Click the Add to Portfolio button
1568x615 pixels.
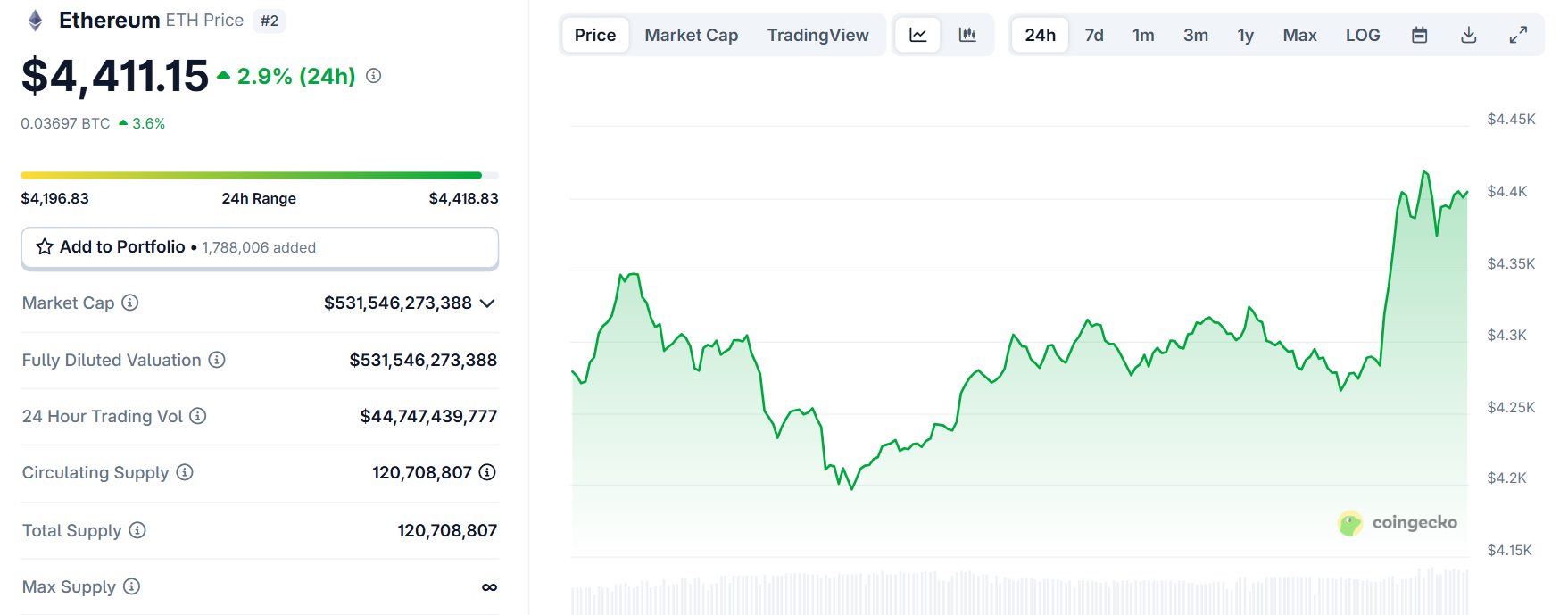pyautogui.click(x=260, y=247)
